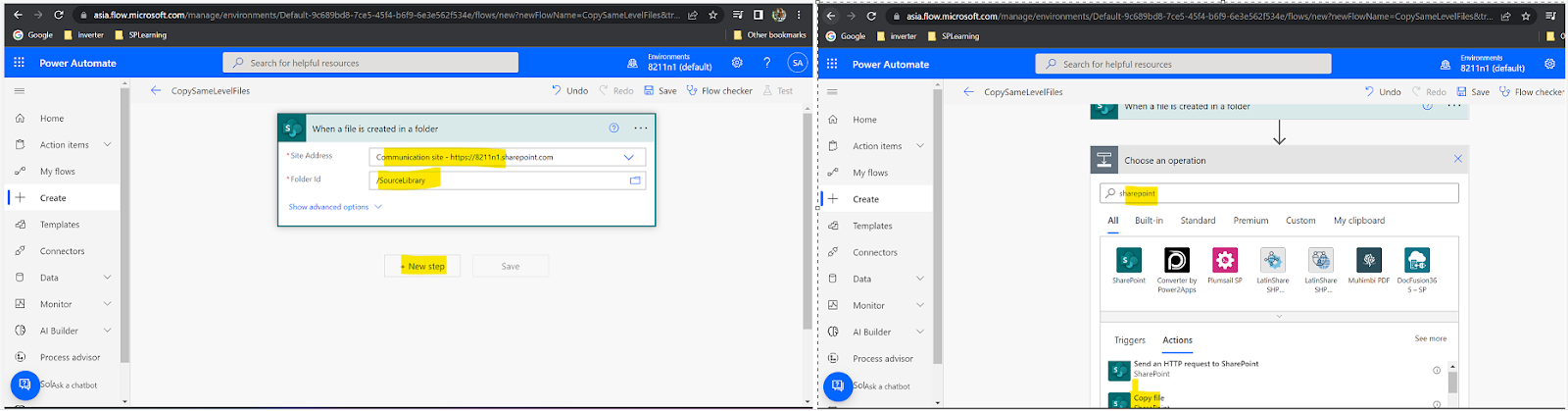Image resolution: width=1568 pixels, height=411 pixels.
Task: Click Save button below the trigger card
Action: 511,266
